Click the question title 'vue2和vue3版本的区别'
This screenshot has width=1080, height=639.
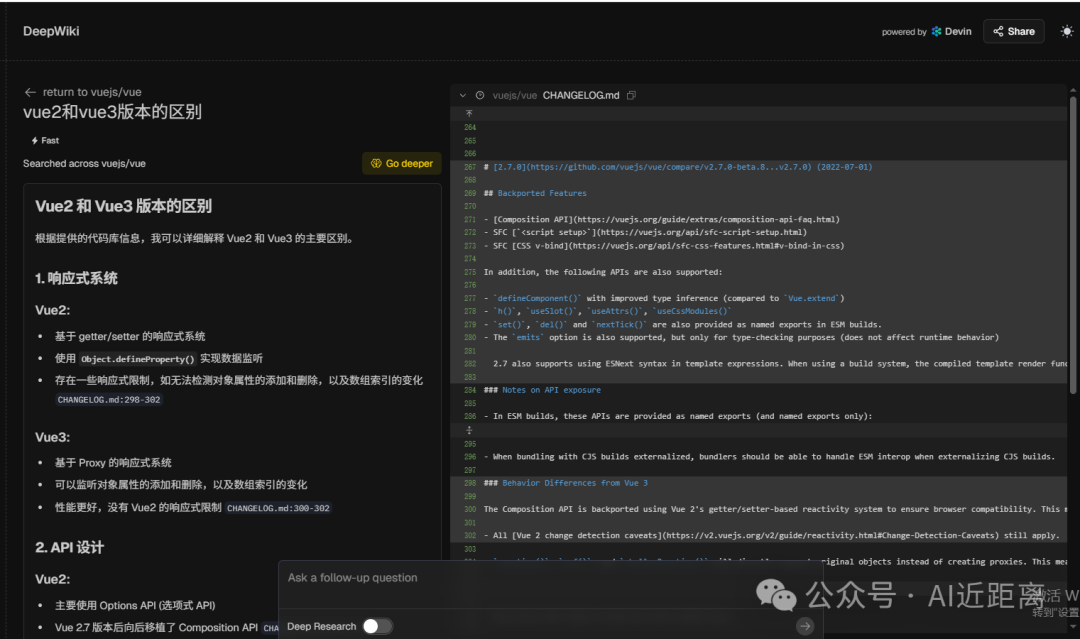112,112
